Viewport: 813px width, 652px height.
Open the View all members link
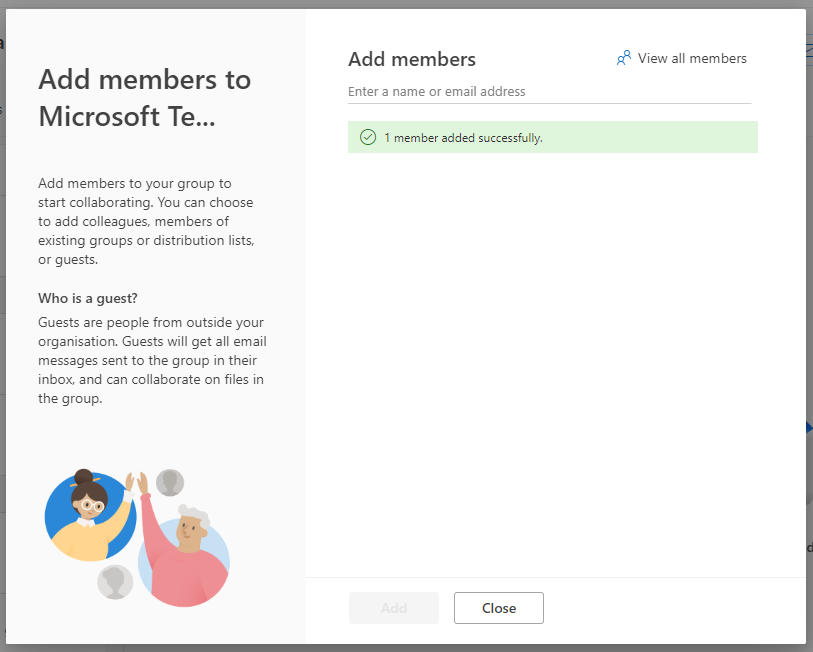(681, 58)
